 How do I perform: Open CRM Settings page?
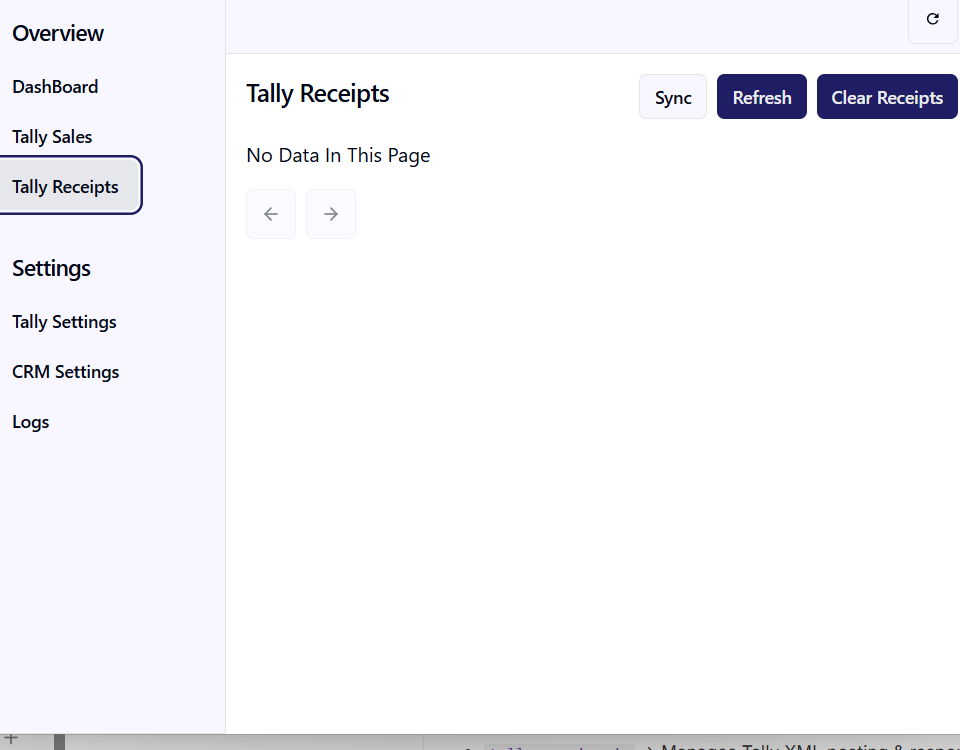[x=65, y=372]
